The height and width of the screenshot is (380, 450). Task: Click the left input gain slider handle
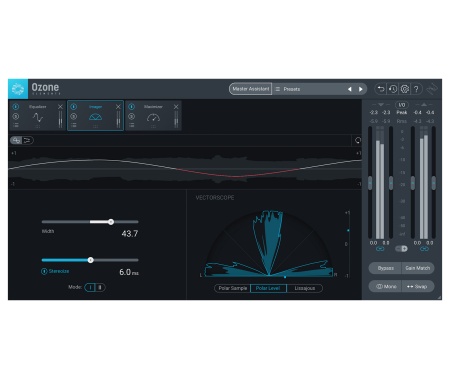[x=370, y=183]
